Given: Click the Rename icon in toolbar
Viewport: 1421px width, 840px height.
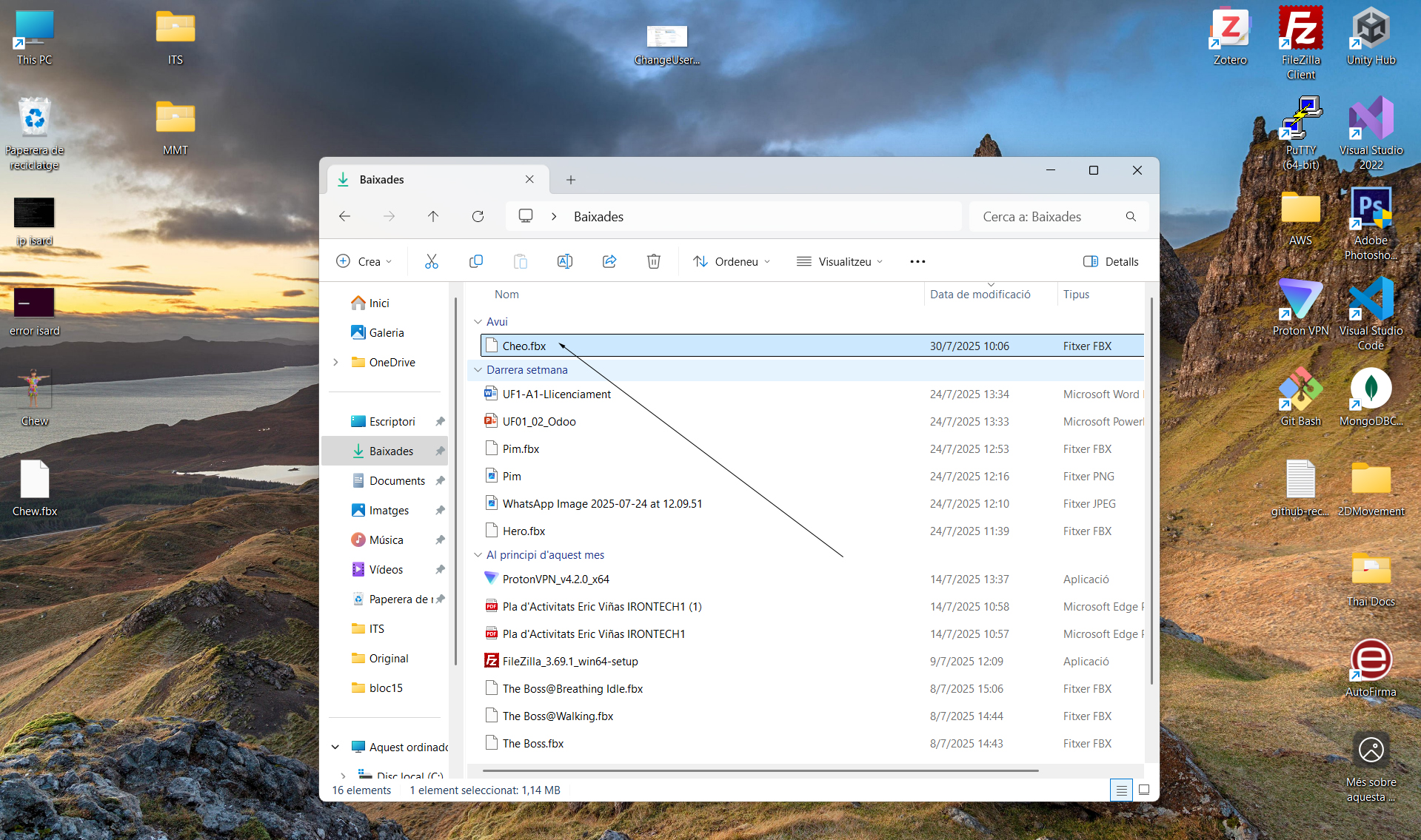Looking at the screenshot, I should tap(565, 261).
